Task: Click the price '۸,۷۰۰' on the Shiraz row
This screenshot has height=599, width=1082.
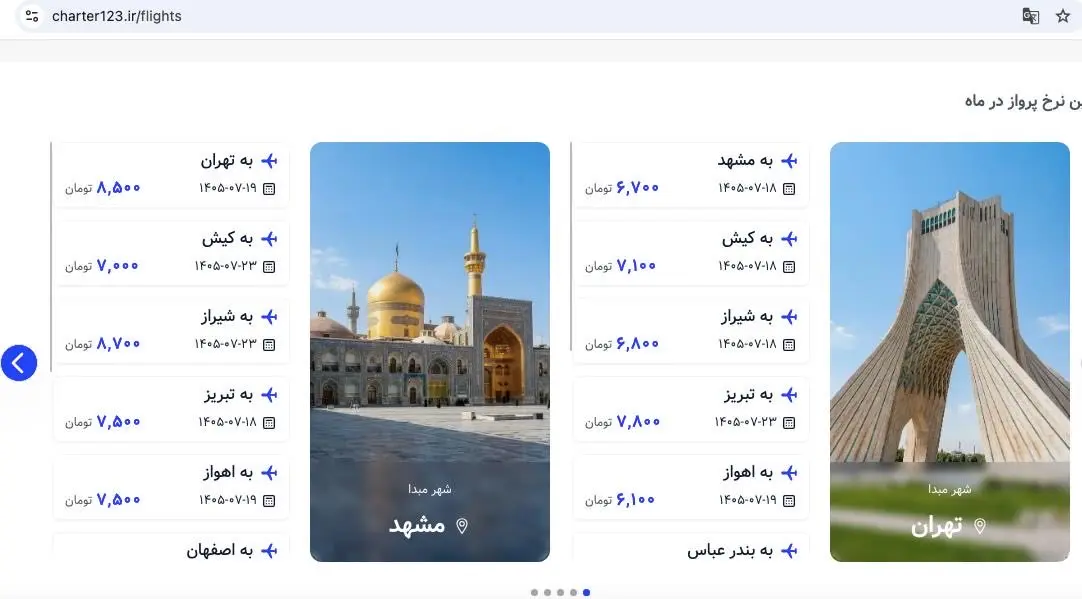Action: click(x=119, y=344)
